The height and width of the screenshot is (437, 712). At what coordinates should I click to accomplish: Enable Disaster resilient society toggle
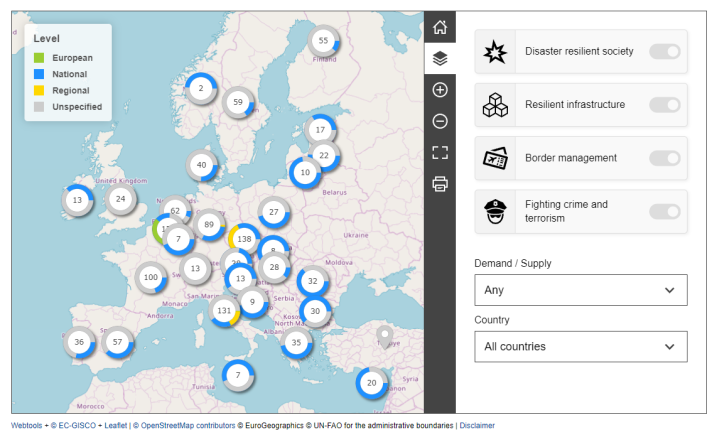pyautogui.click(x=665, y=51)
